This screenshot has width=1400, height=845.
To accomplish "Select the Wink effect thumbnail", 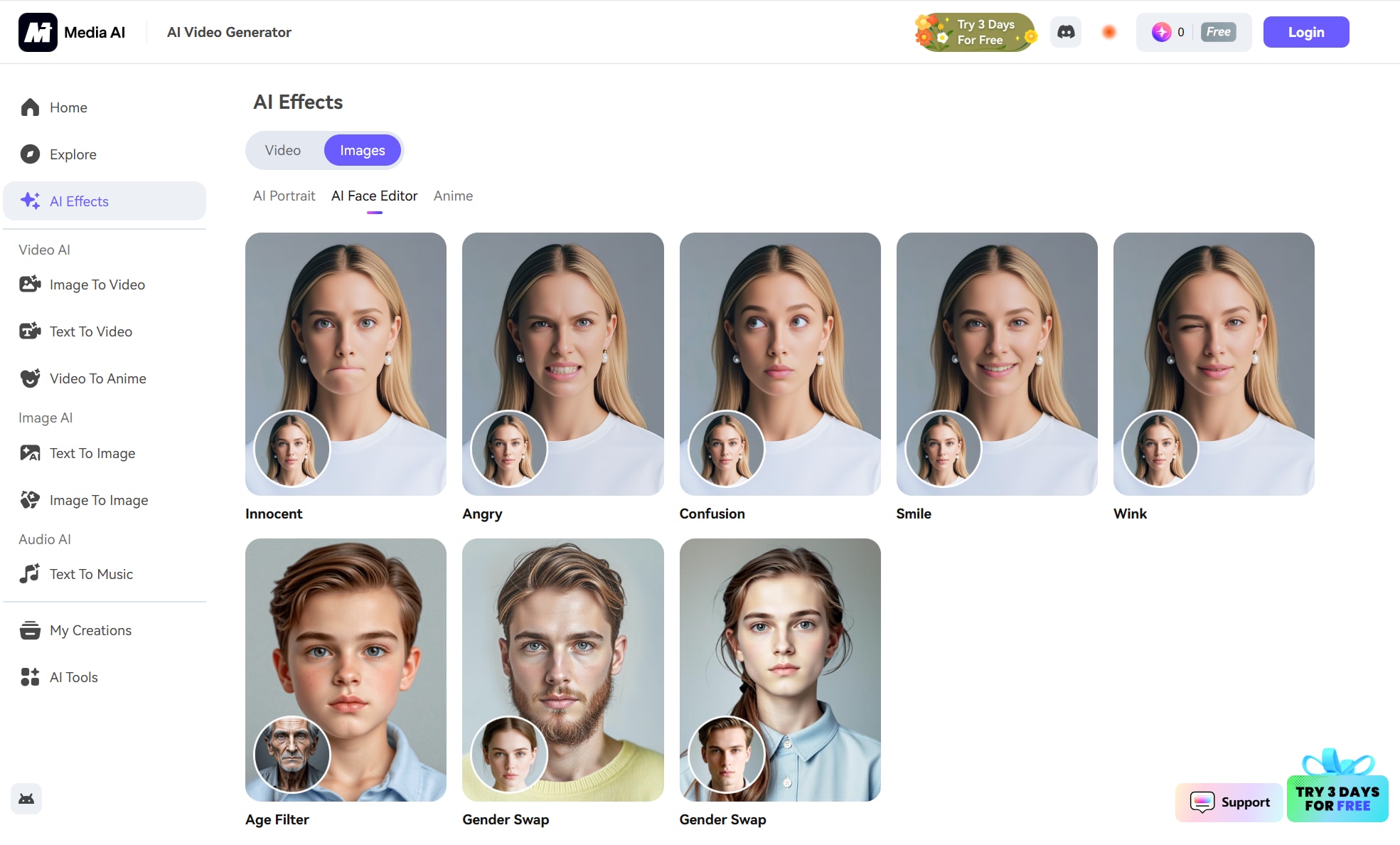I will pos(1214,364).
